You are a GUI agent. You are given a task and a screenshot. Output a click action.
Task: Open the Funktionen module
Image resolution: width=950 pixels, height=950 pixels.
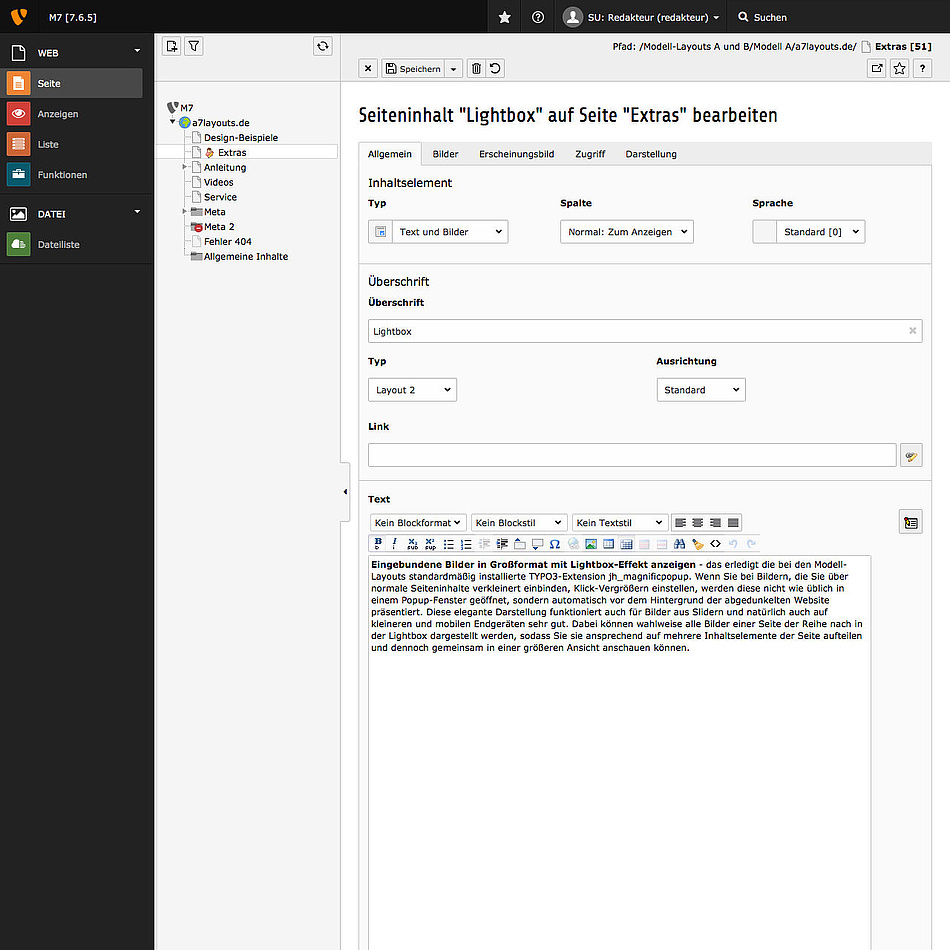coord(71,174)
